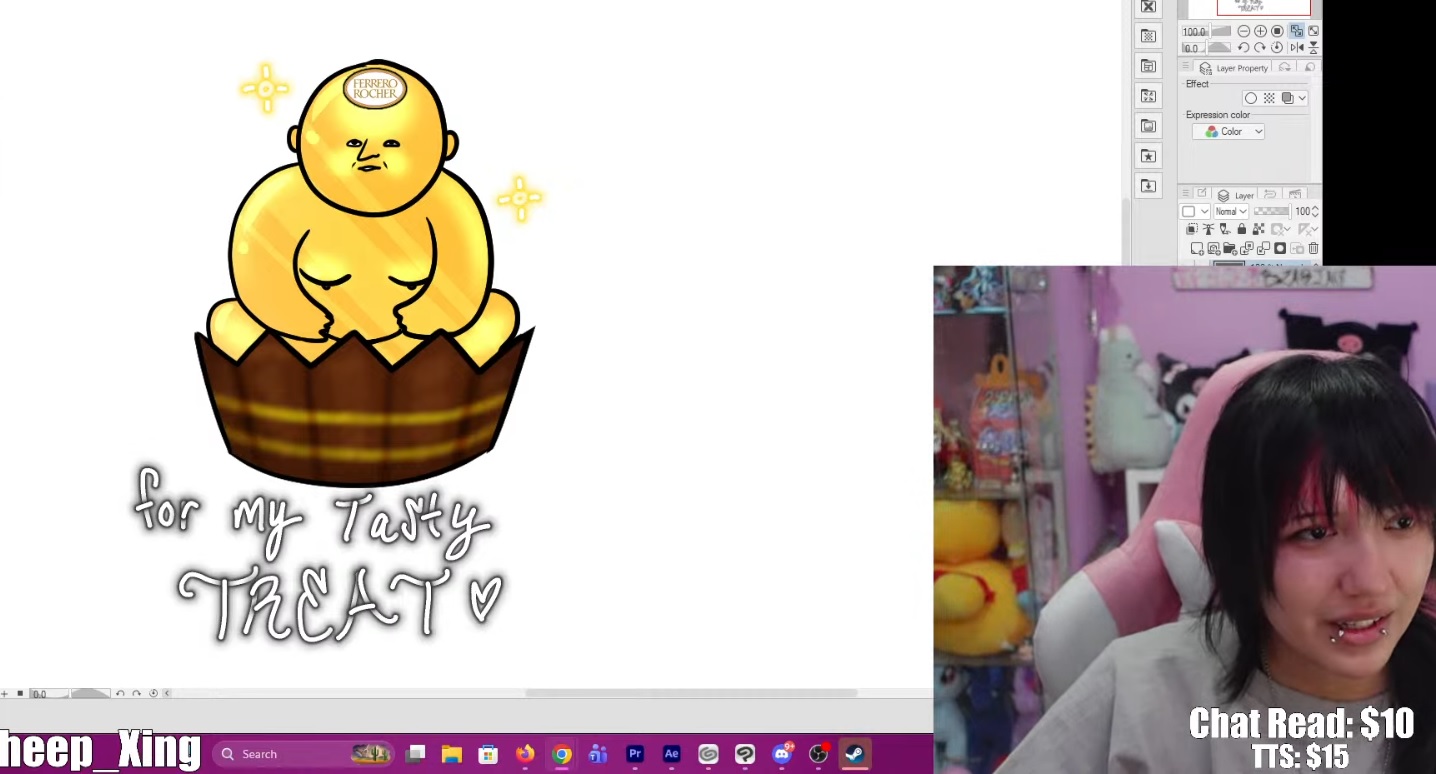
Task: Adjust the Navigator rotation slider
Action: coord(1219,48)
